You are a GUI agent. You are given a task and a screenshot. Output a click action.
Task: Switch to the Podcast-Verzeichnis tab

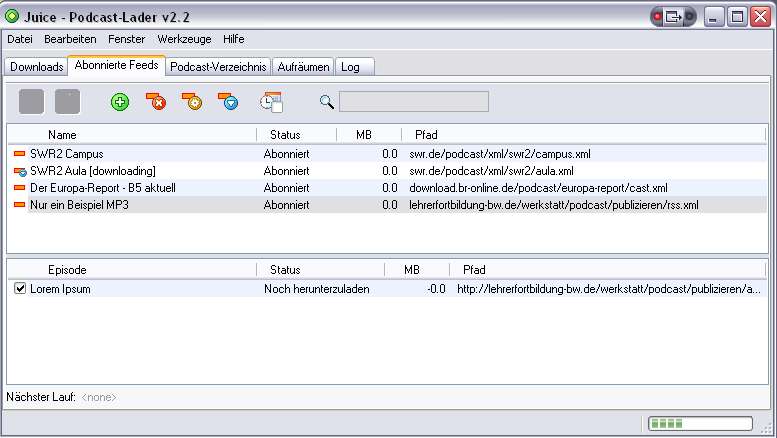[218, 67]
